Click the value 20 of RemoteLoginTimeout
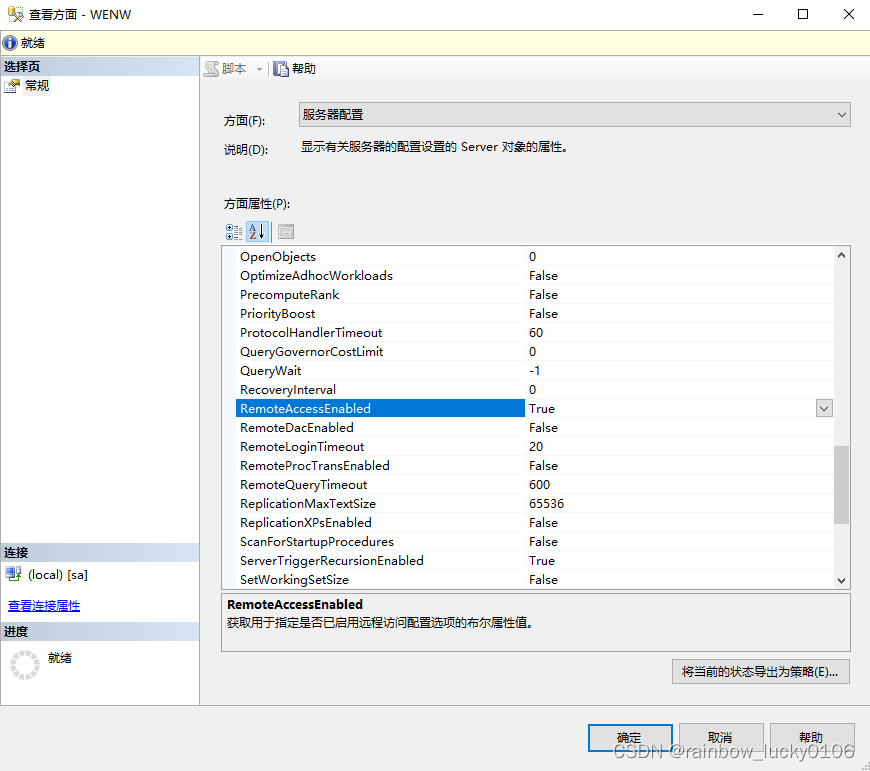The height and width of the screenshot is (771, 870). [x=536, y=447]
